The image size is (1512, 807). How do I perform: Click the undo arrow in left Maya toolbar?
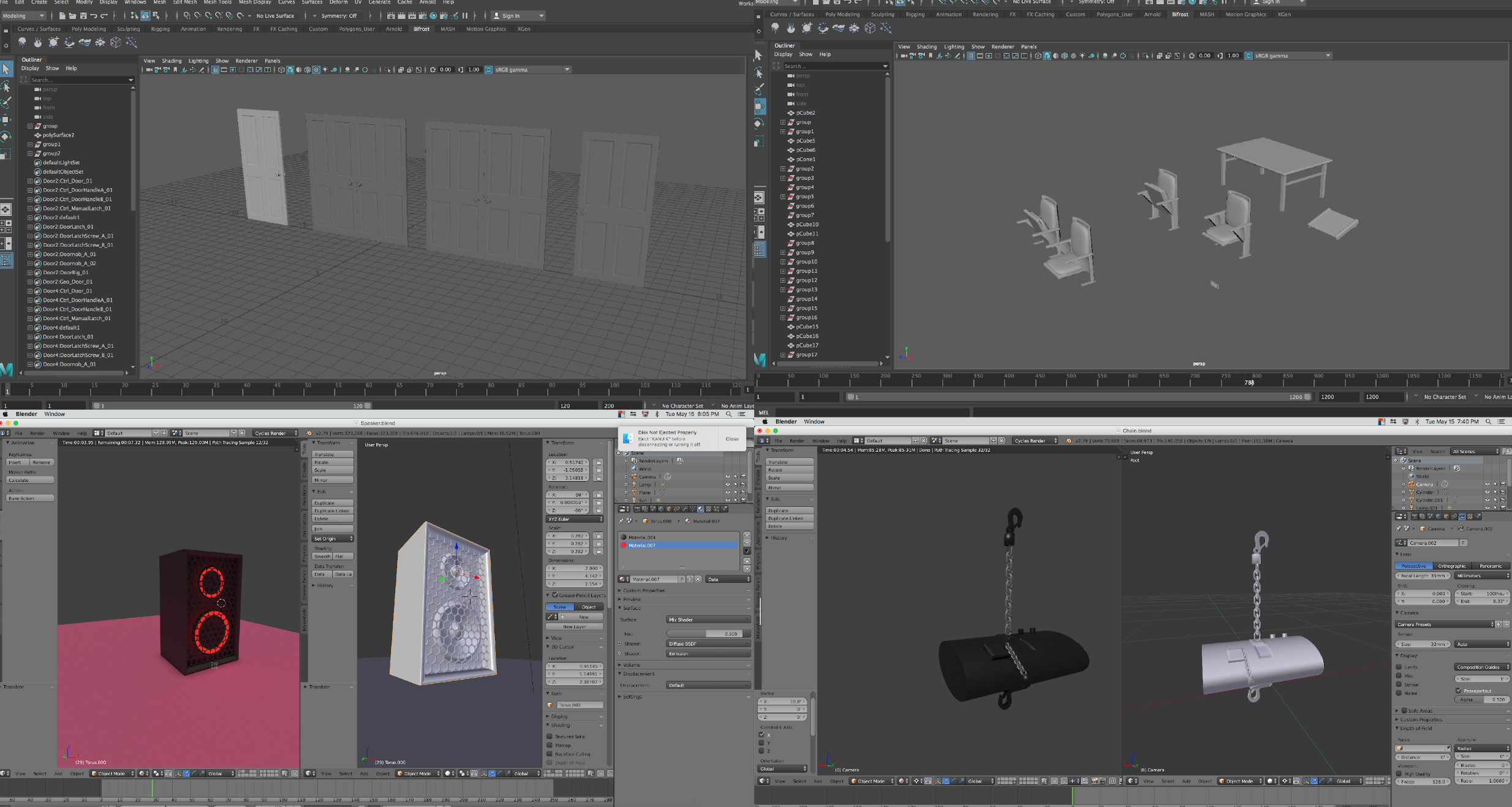point(94,16)
